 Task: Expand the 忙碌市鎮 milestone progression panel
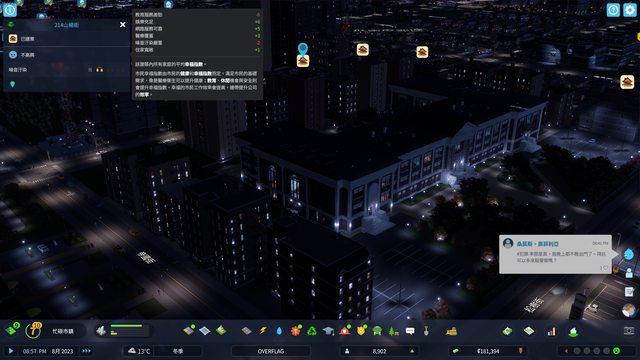point(63,331)
